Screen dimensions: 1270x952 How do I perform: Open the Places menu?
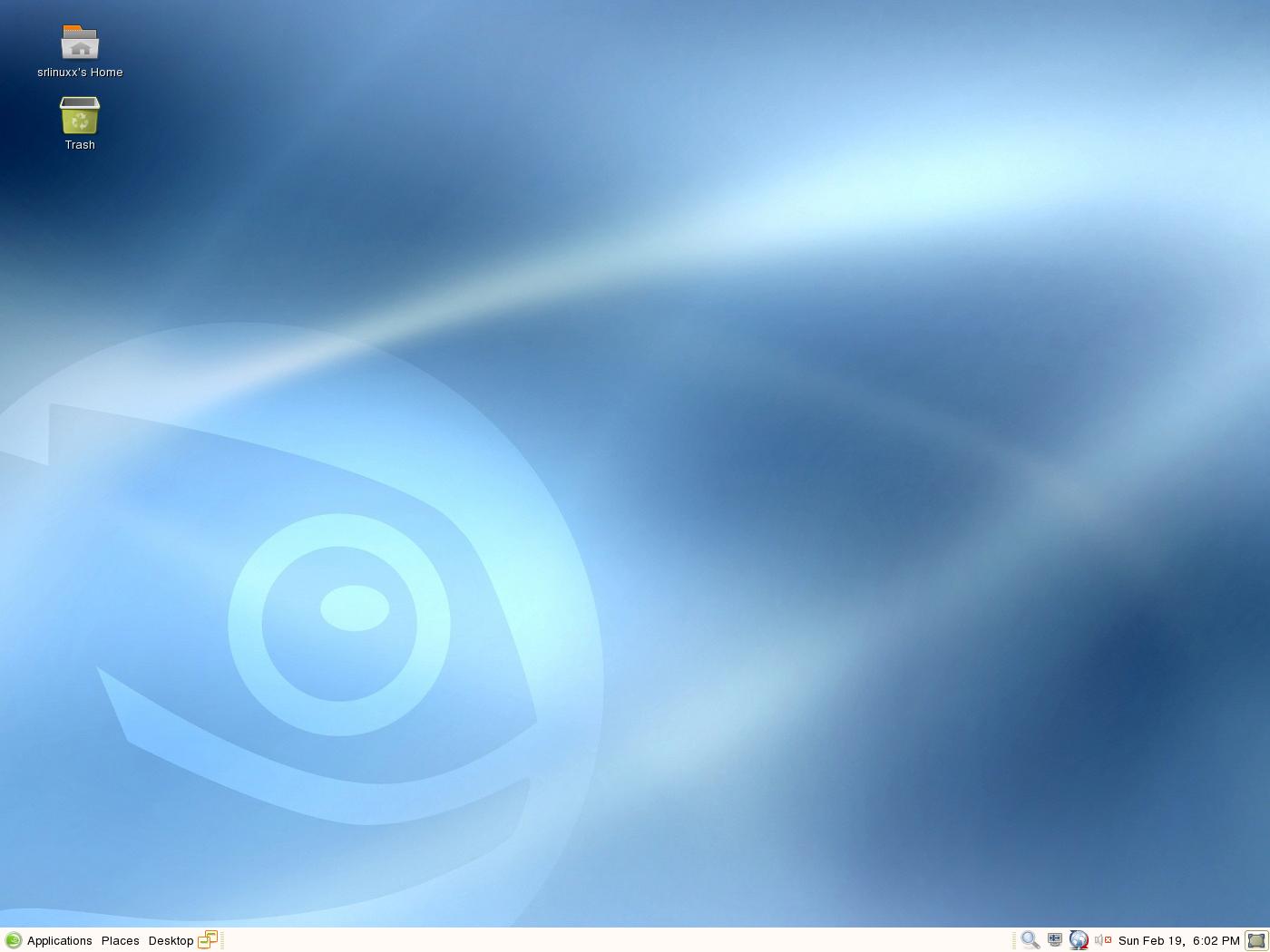point(121,940)
